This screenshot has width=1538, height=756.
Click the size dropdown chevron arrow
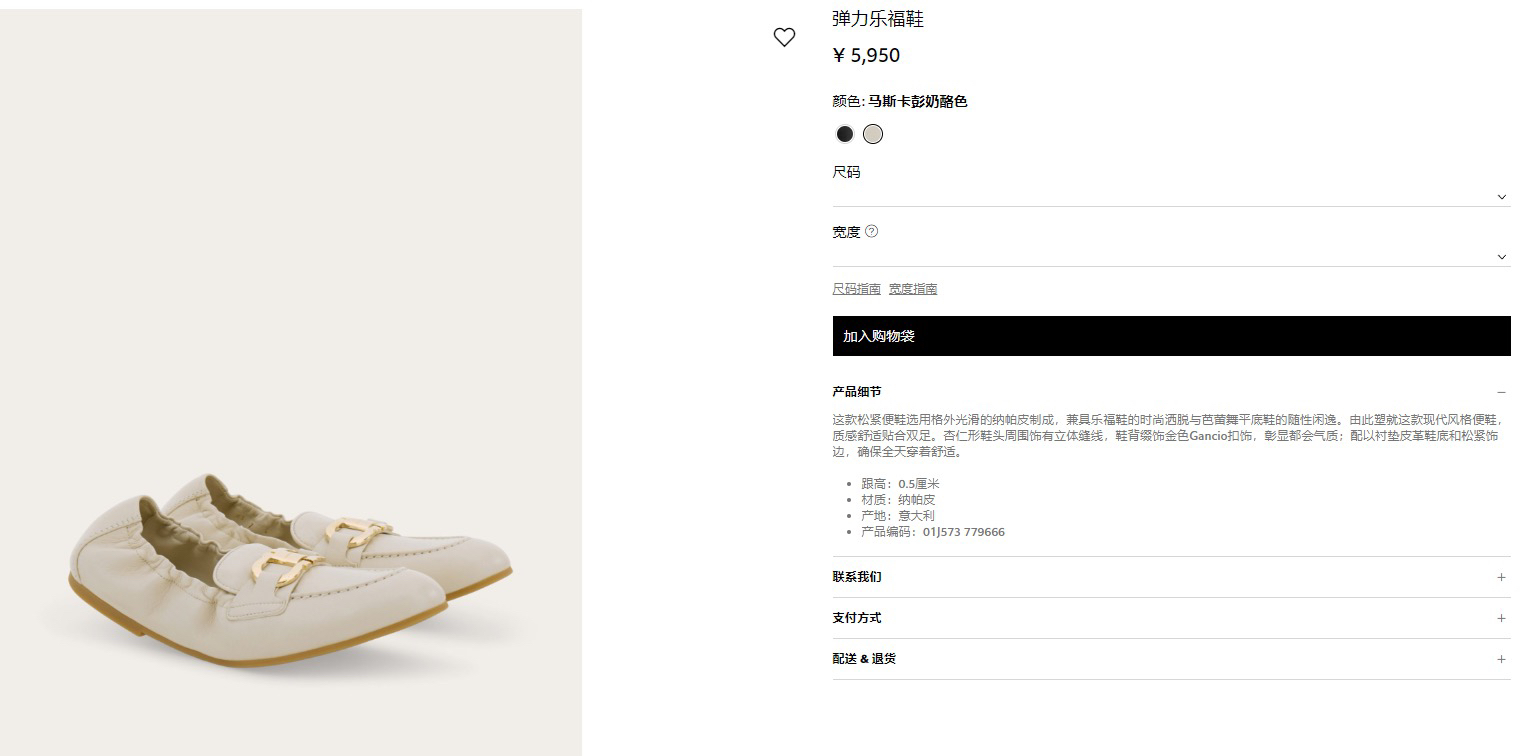[x=1501, y=197]
